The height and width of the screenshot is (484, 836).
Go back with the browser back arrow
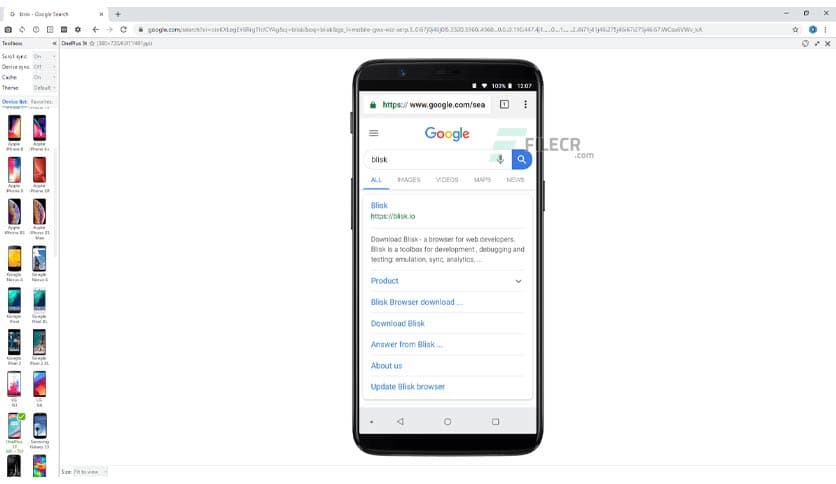(x=95, y=30)
